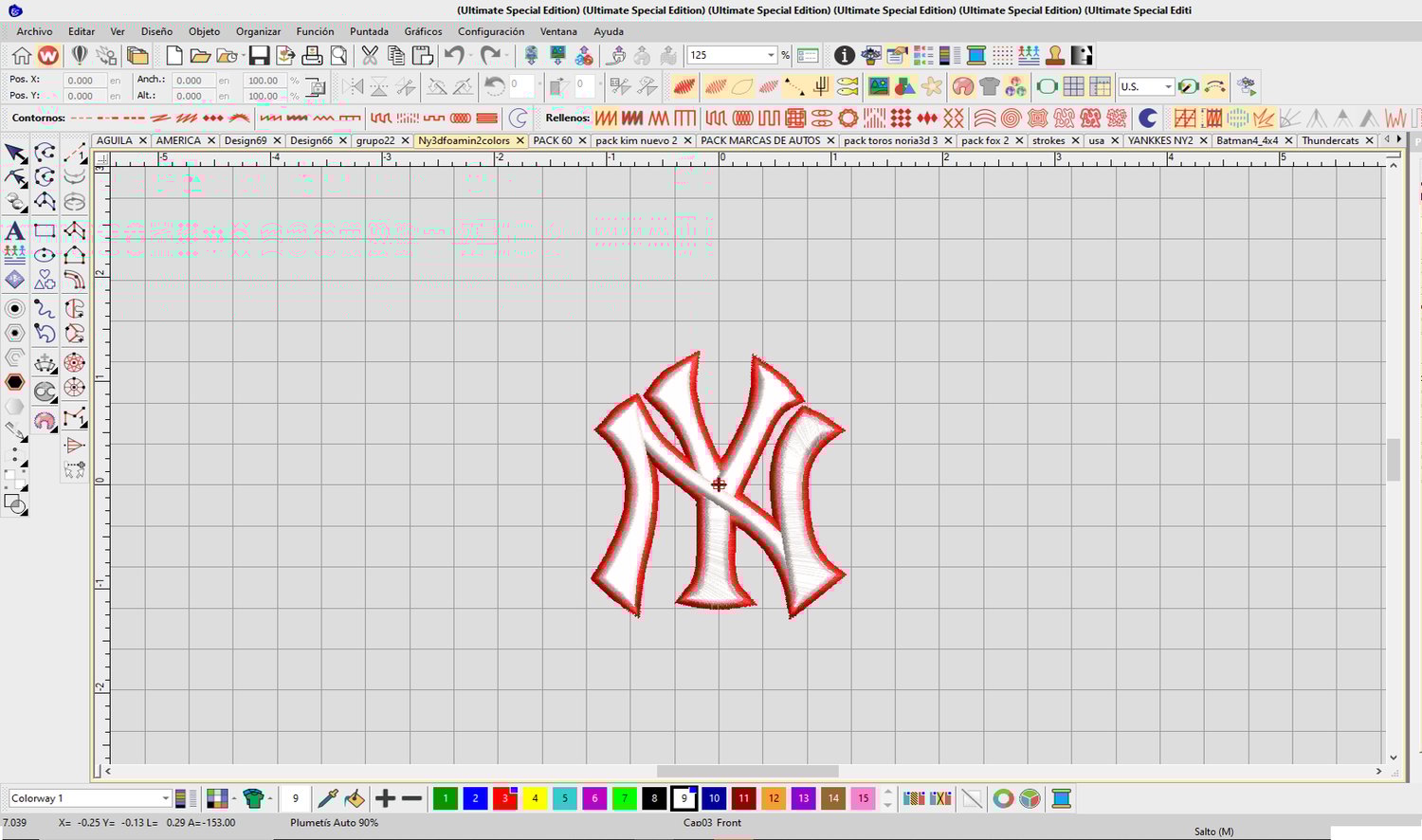
Task: Choose the eyedropper color picker tool
Action: [327, 798]
